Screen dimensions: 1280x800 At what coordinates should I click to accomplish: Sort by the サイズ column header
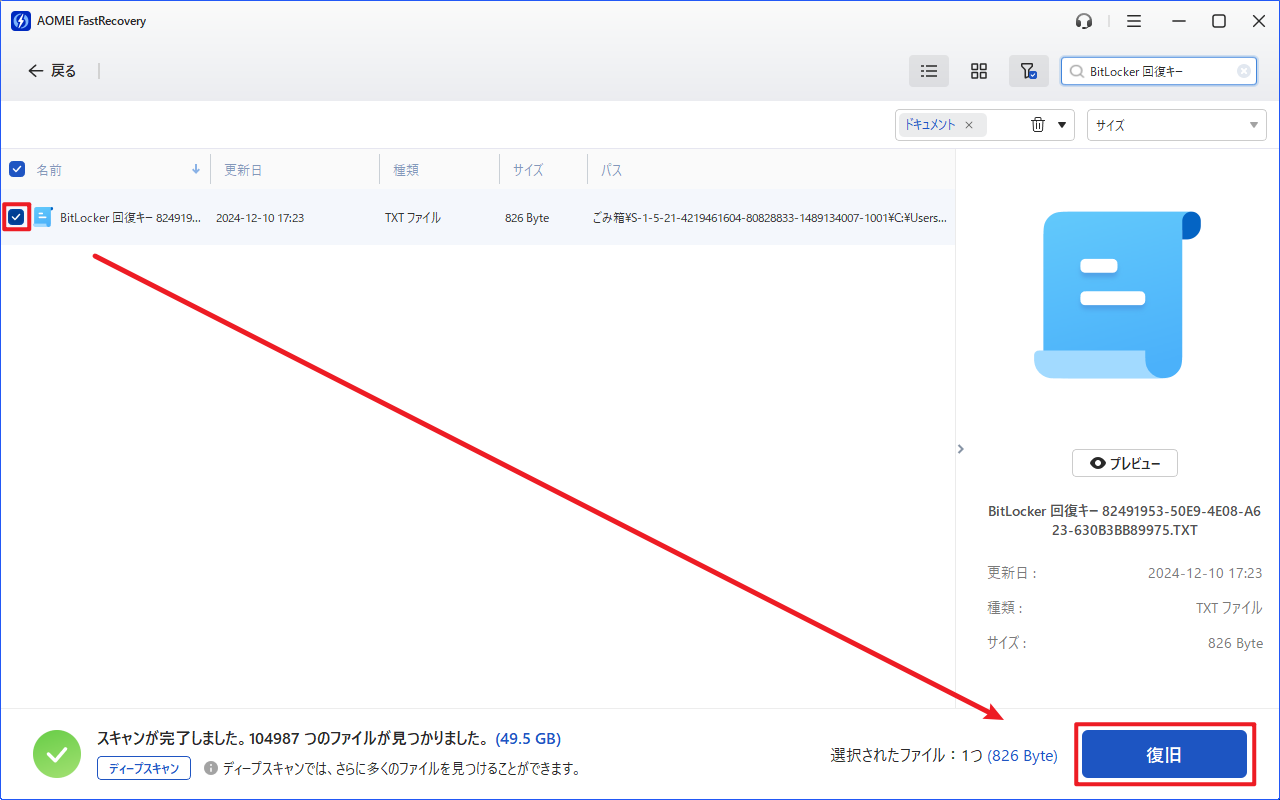click(x=528, y=170)
